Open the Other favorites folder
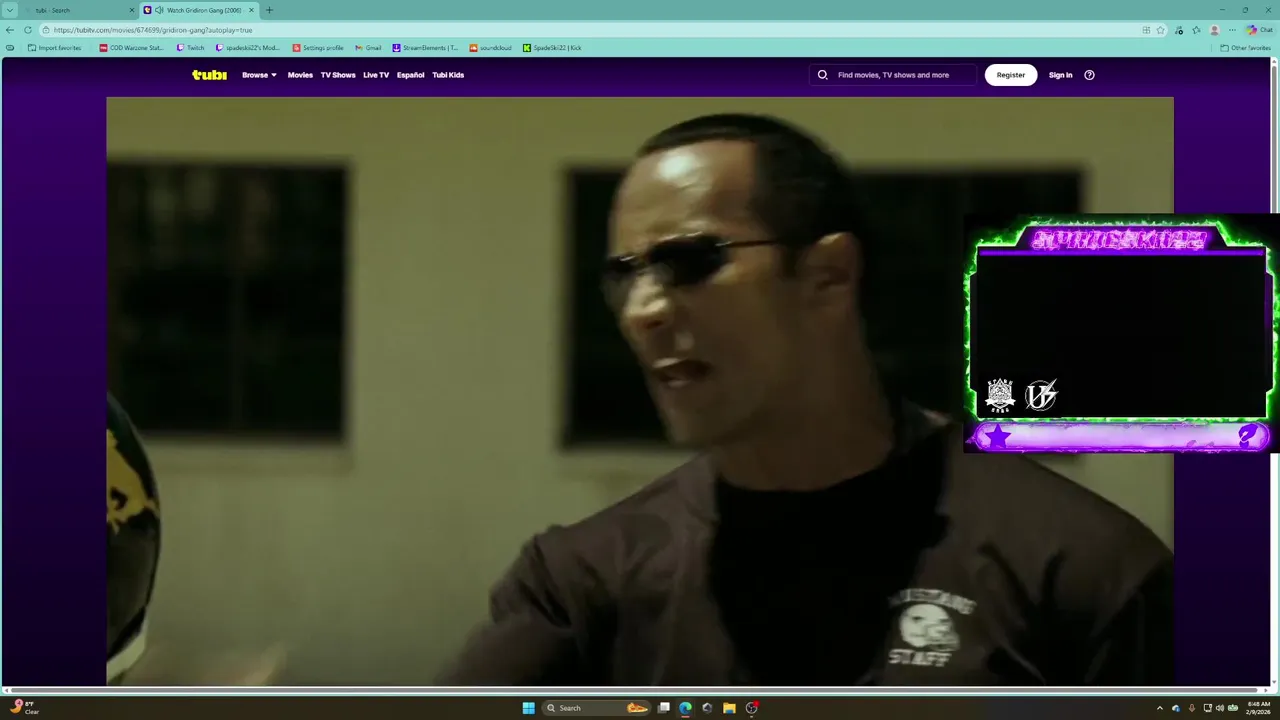This screenshot has width=1280, height=720. 1246,48
